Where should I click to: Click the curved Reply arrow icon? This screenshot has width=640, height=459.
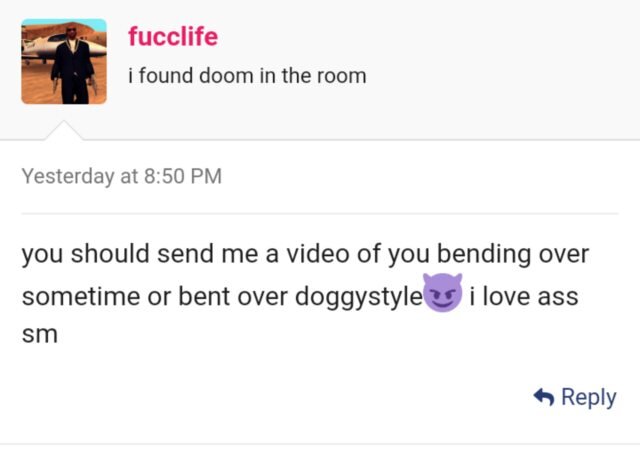click(x=544, y=397)
